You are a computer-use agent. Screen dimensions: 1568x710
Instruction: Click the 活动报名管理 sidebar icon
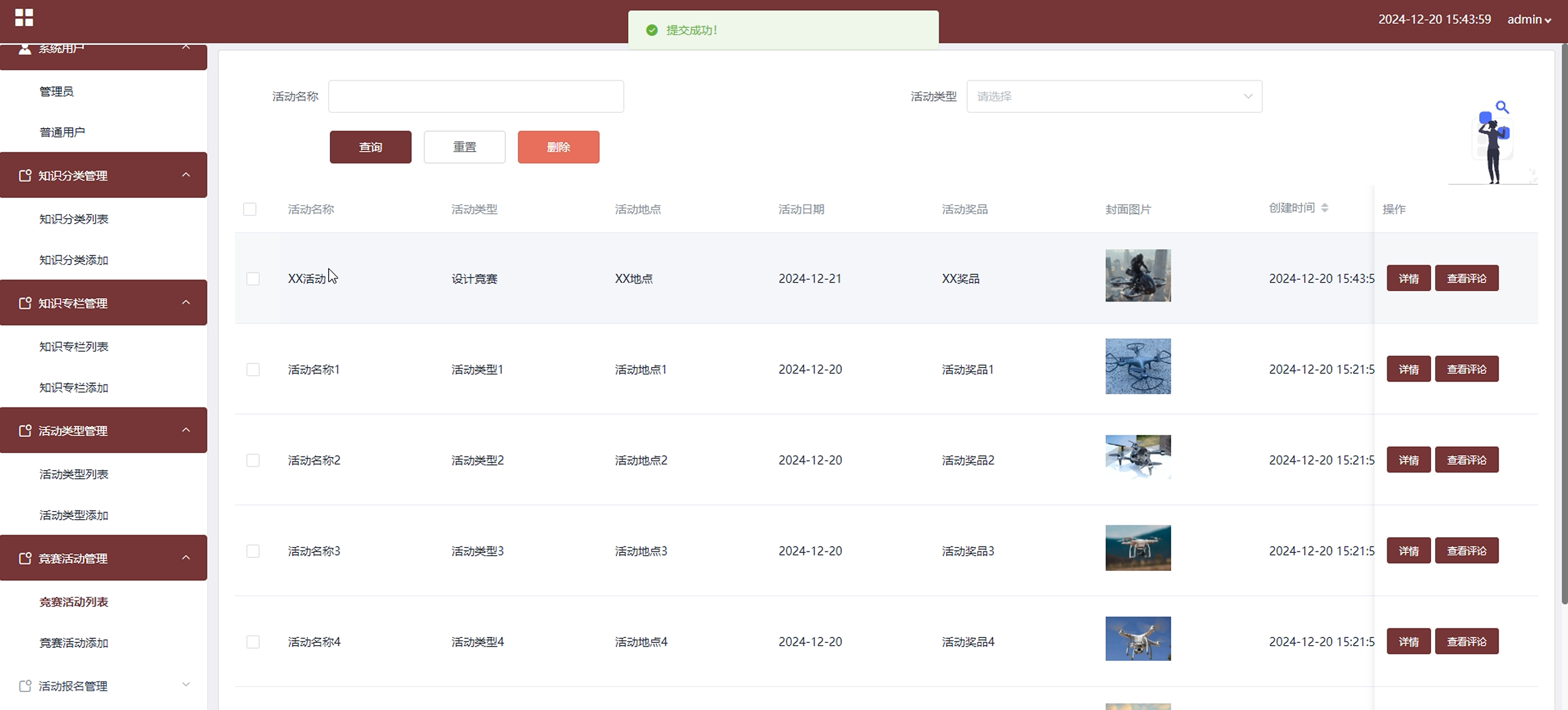click(25, 686)
